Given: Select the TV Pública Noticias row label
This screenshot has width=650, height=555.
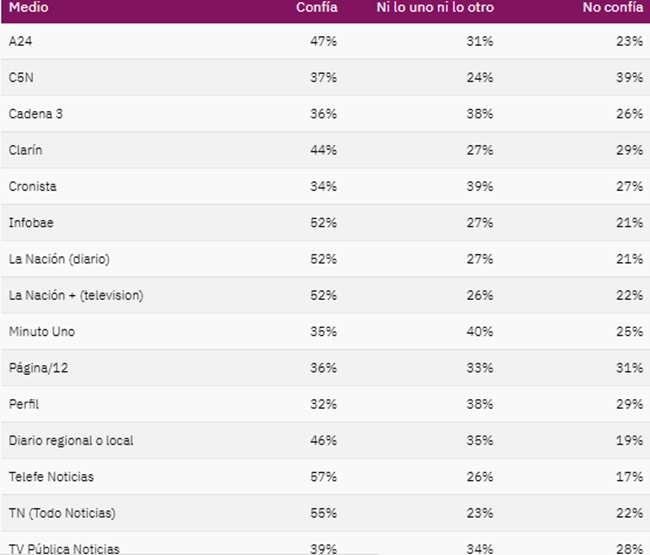Looking at the screenshot, I should click(x=64, y=548).
